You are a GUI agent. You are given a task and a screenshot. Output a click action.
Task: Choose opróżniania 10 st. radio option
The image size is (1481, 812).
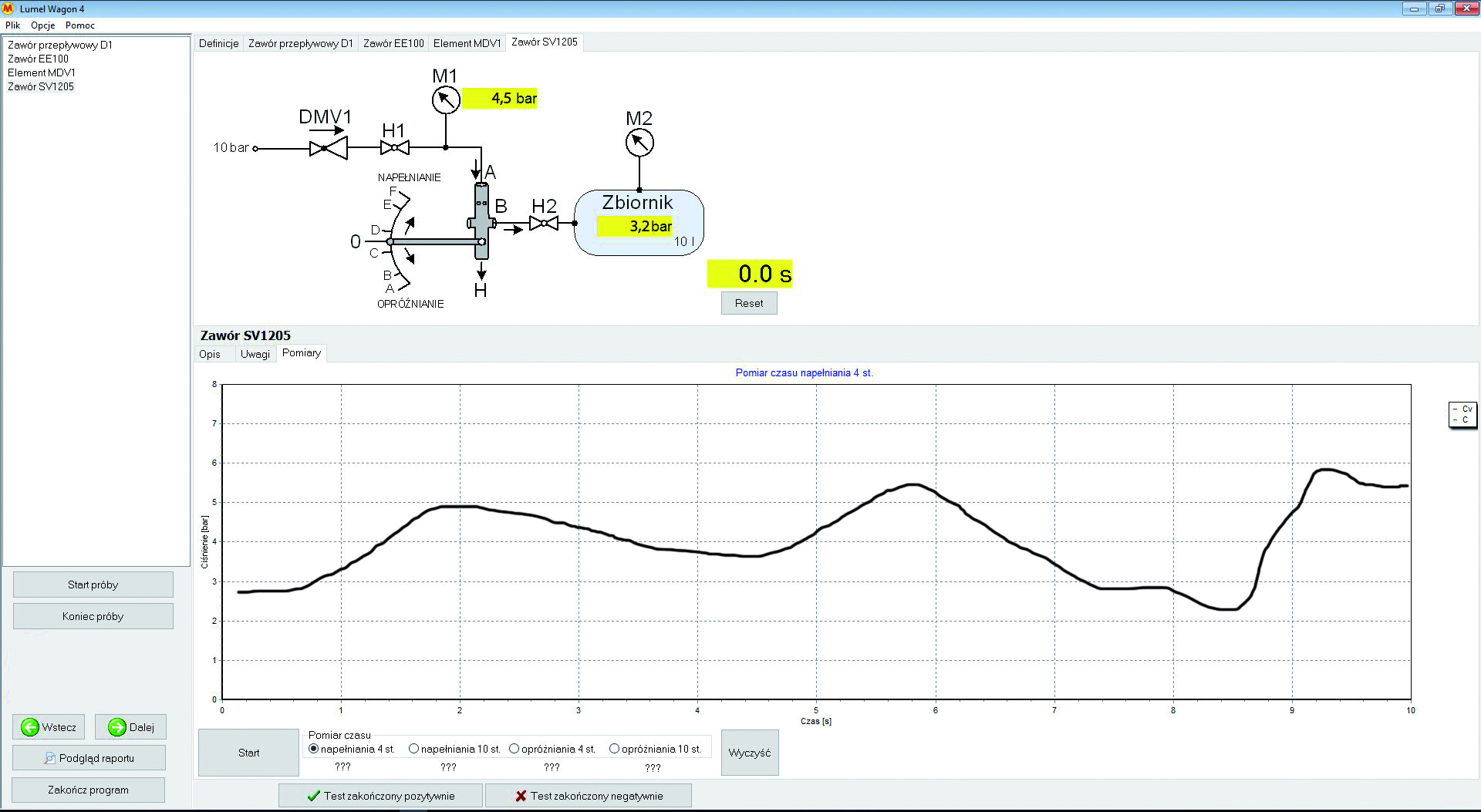pos(615,749)
